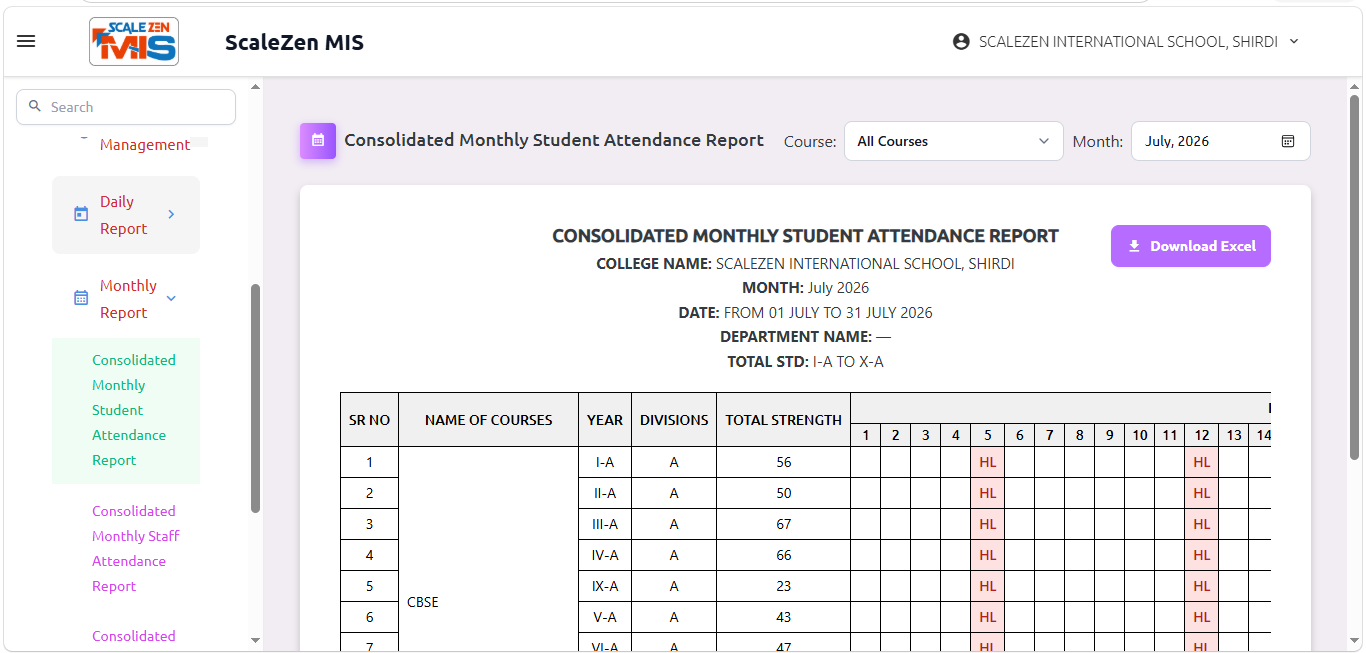Click the day 12 column header
The height and width of the screenshot is (653, 1366).
click(1202, 435)
